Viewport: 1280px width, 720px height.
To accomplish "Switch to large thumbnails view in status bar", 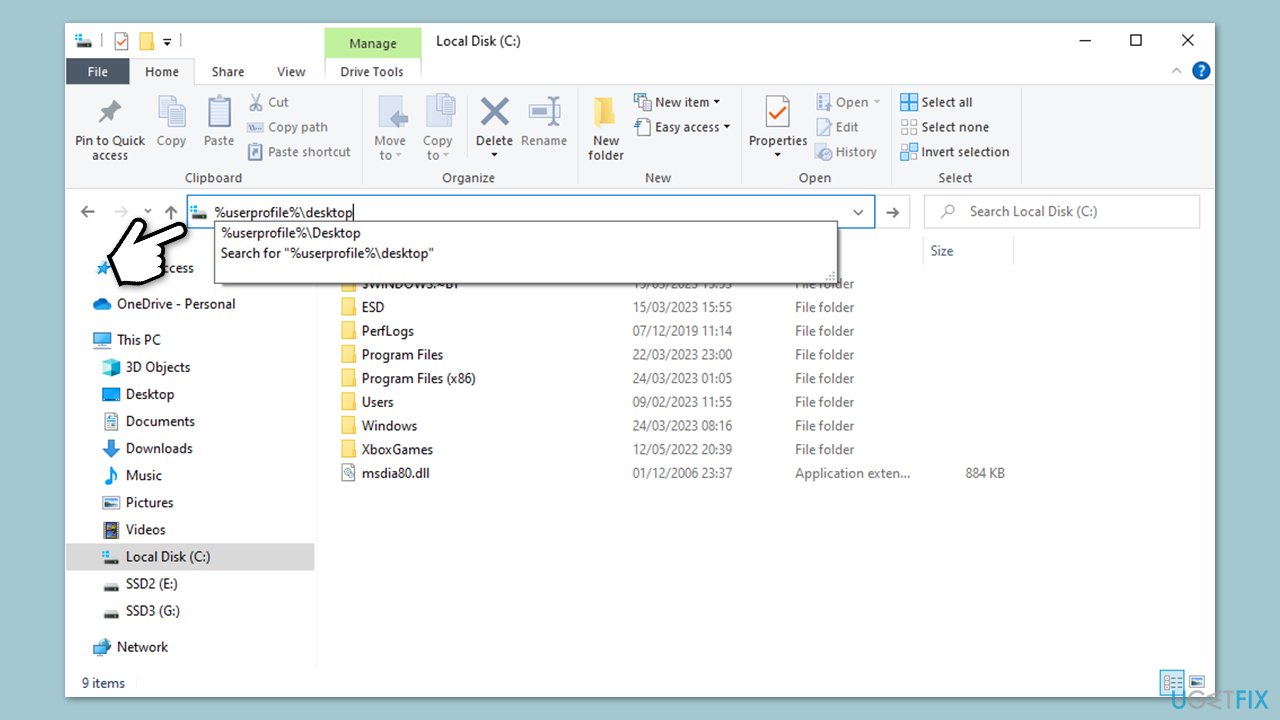I will tap(1197, 682).
